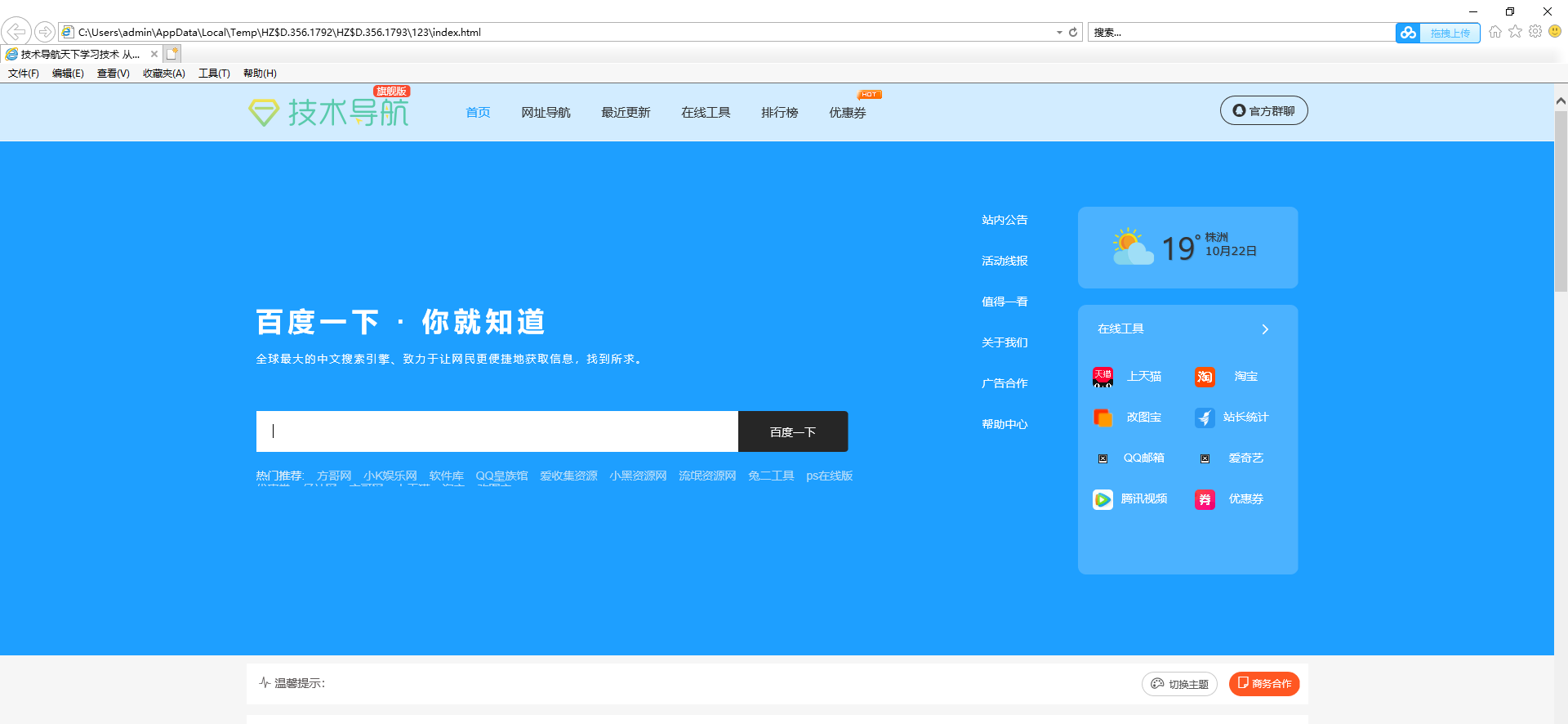The width and height of the screenshot is (1568, 724).
Task: Click the coupon (优惠券) pink icon
Action: click(1205, 499)
